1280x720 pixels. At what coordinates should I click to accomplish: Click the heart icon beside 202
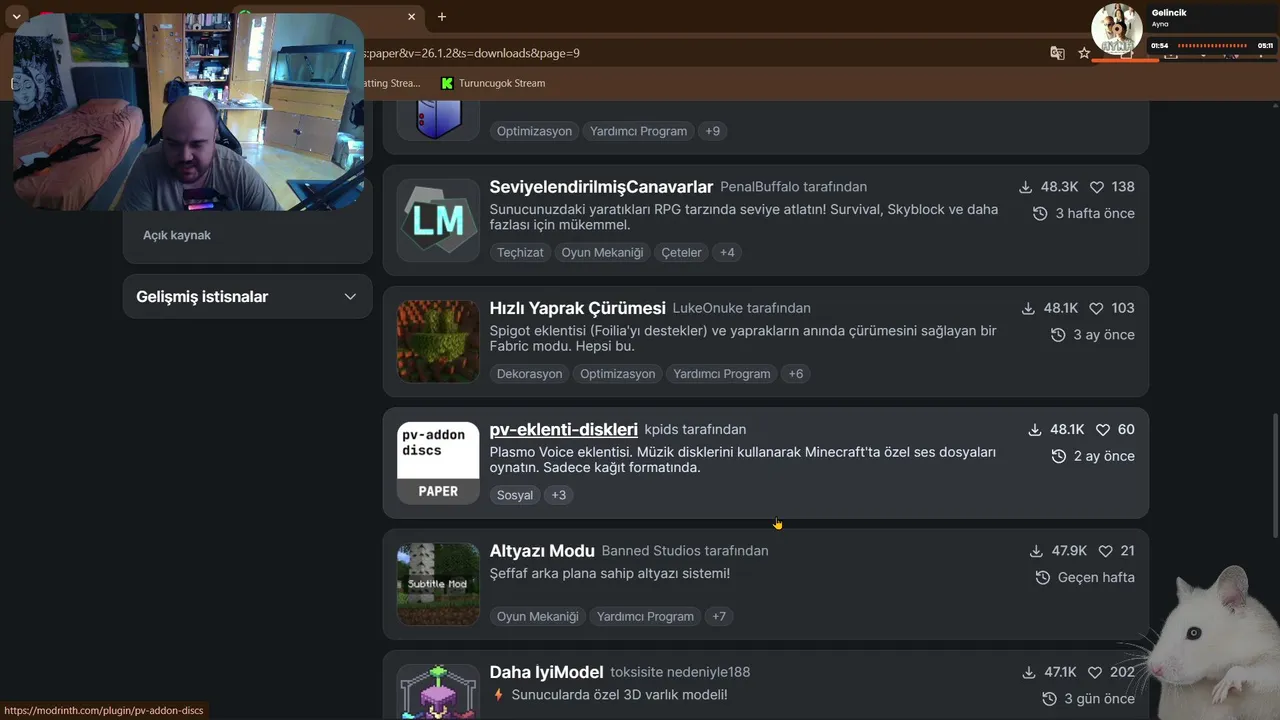(x=1095, y=672)
